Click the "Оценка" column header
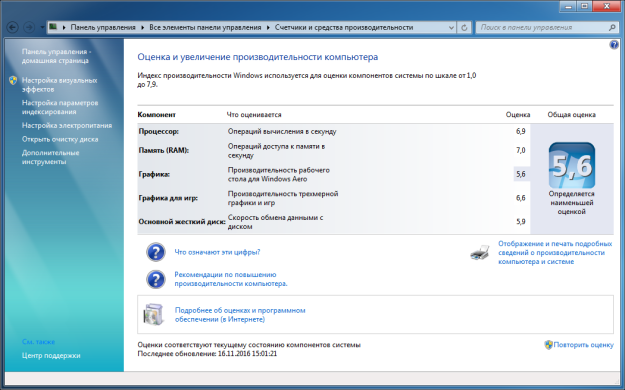The image size is (625, 390). pyautogui.click(x=518, y=114)
